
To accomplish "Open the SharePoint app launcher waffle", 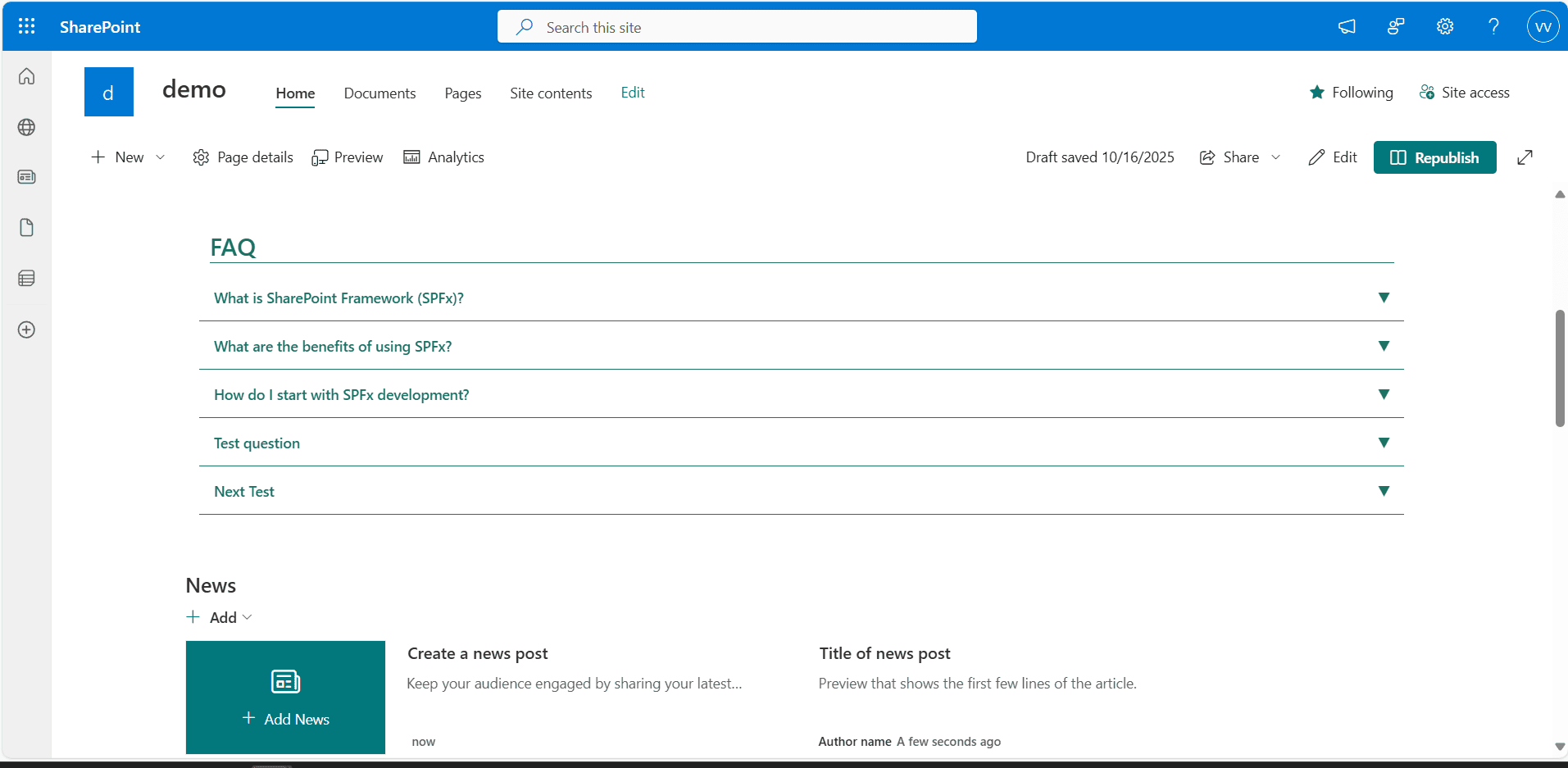I will point(26,26).
